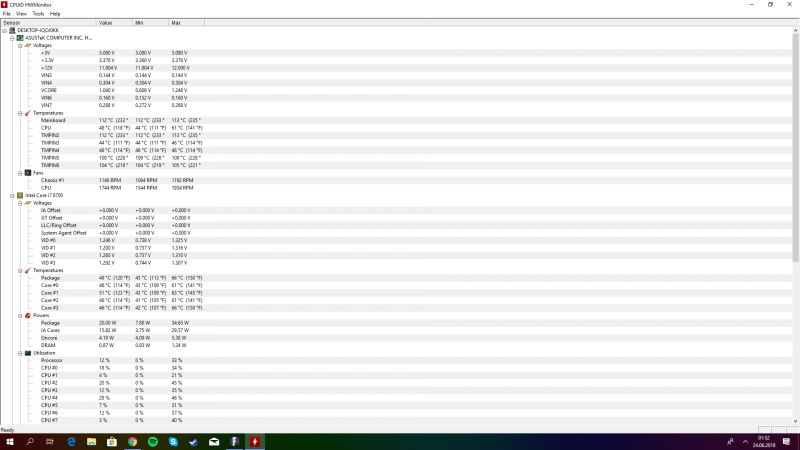800x450 pixels.
Task: Click the ASUSTeK motherboard icon
Action: [20, 38]
